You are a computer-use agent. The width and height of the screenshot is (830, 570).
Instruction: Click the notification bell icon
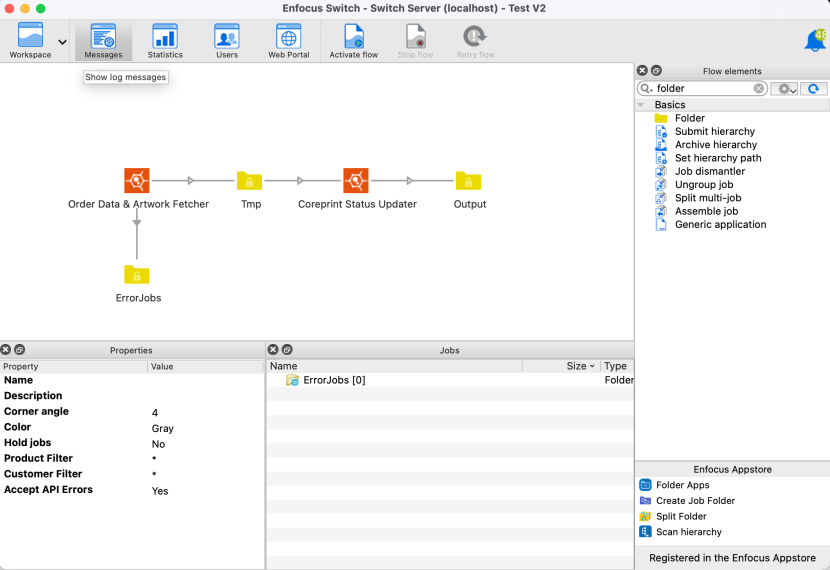(x=815, y=41)
